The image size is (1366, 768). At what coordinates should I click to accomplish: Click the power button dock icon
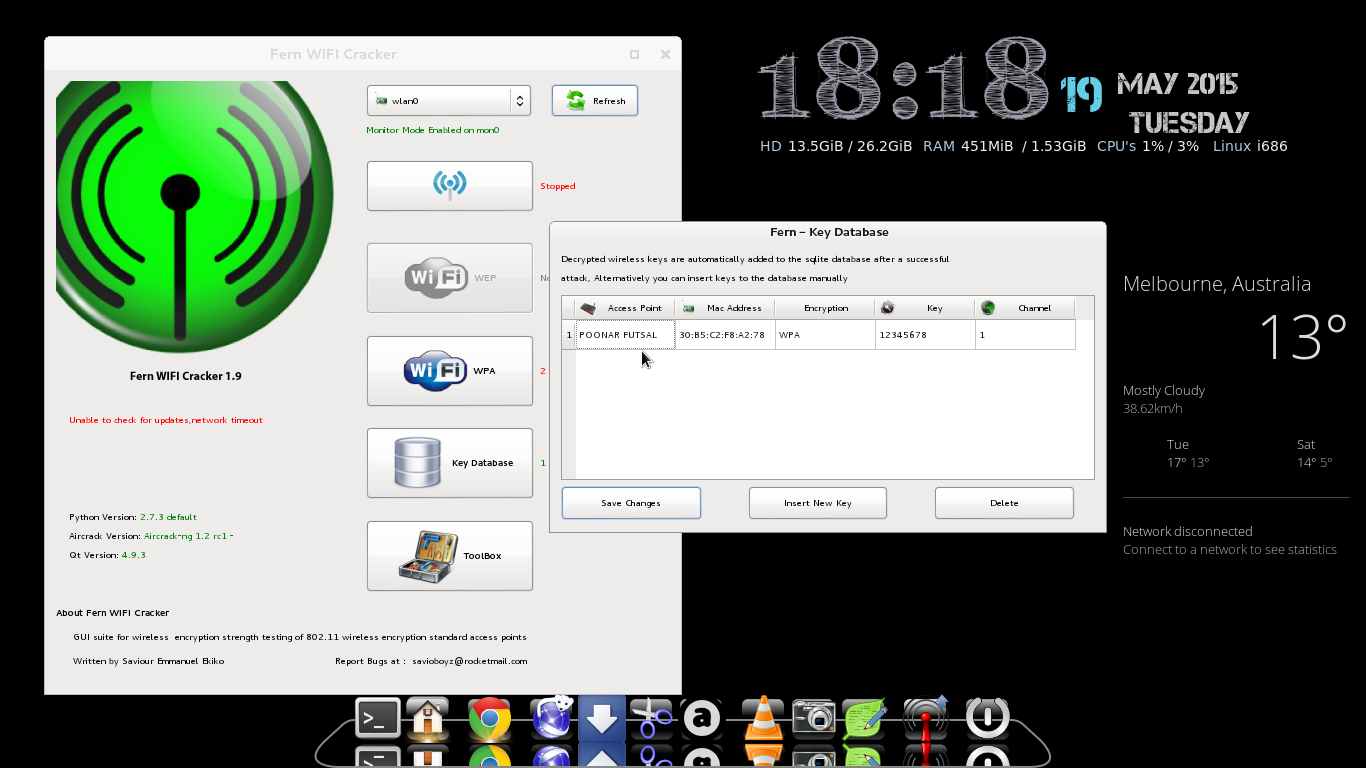point(987,718)
